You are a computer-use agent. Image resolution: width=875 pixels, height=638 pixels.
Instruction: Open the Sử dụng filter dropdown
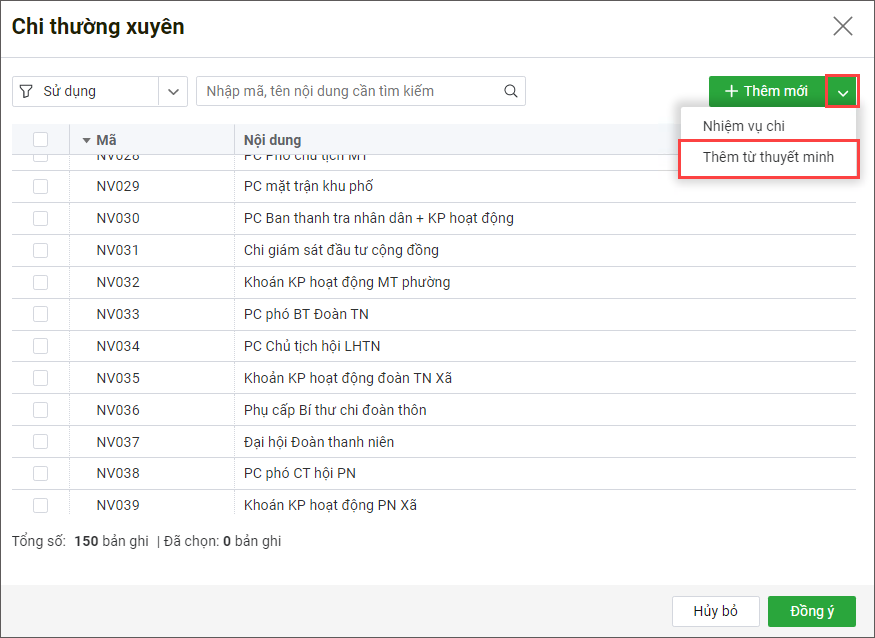coord(174,91)
